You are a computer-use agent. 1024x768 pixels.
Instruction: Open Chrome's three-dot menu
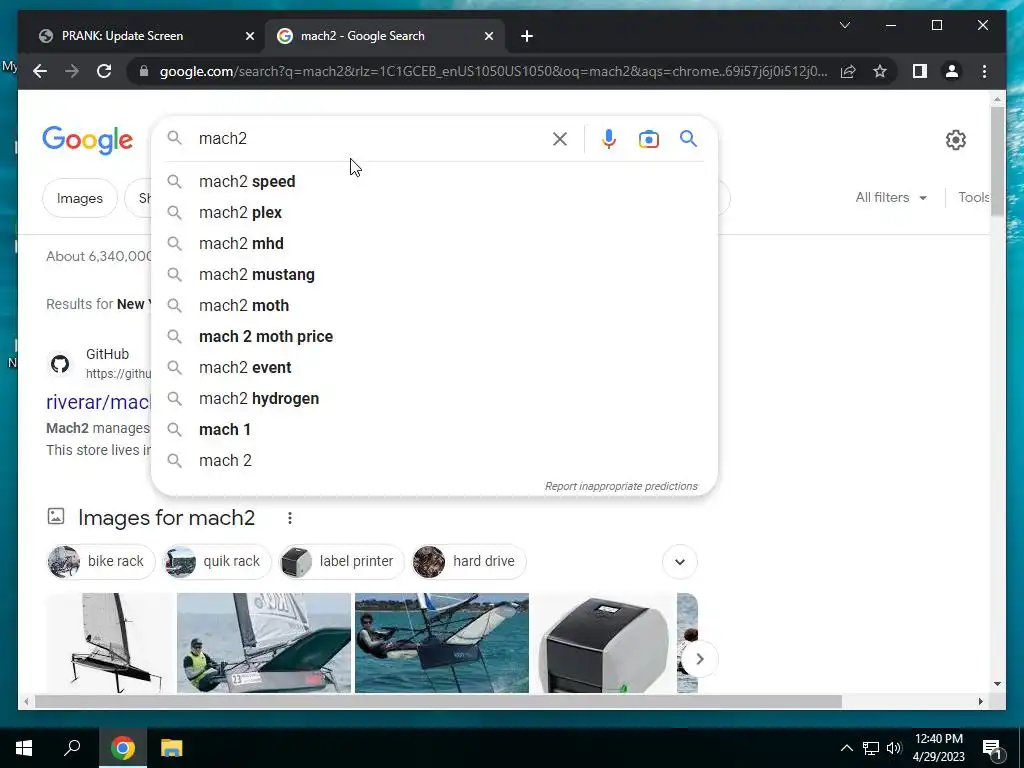984,71
